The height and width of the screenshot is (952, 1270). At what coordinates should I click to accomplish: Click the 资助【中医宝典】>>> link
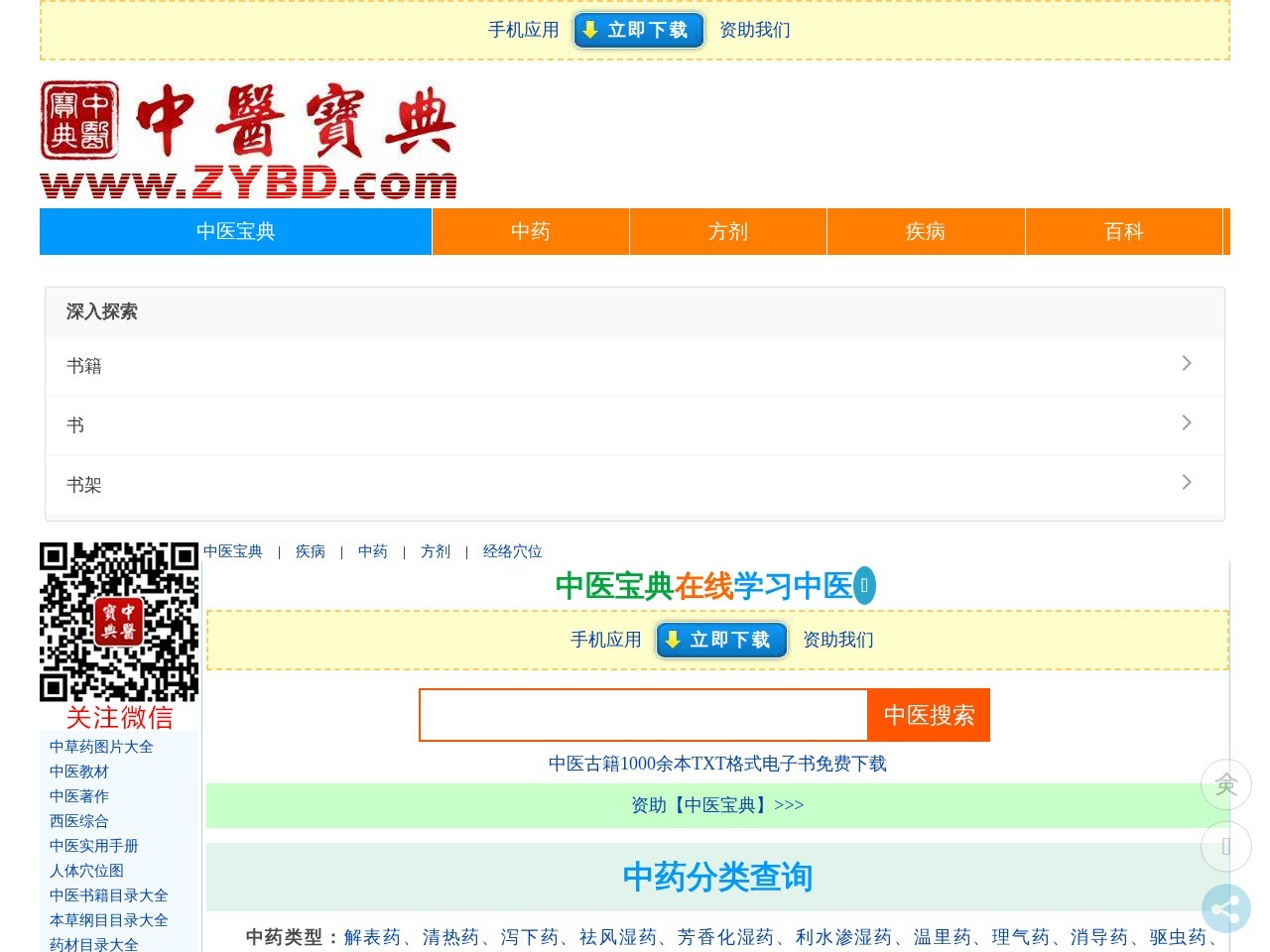717,805
